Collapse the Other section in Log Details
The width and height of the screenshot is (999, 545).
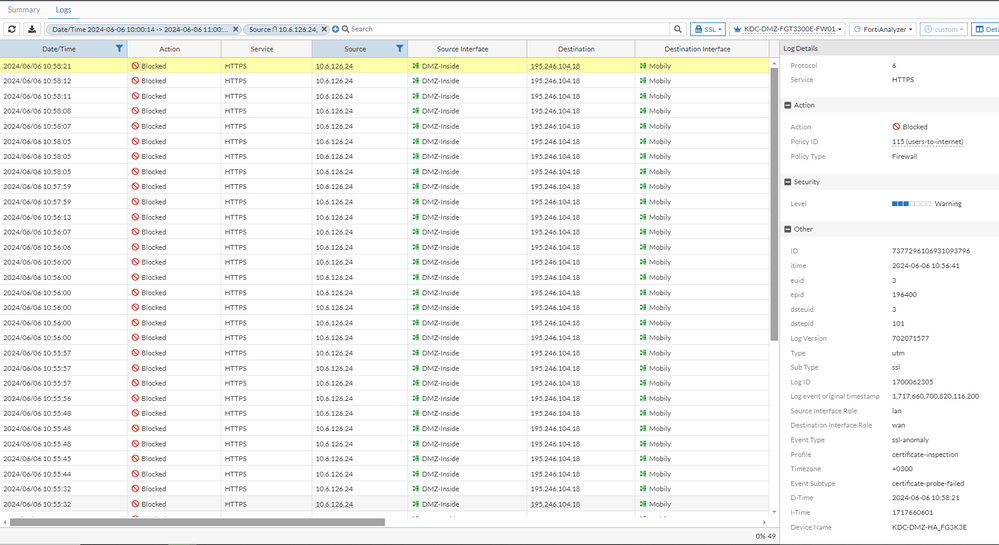(x=788, y=229)
